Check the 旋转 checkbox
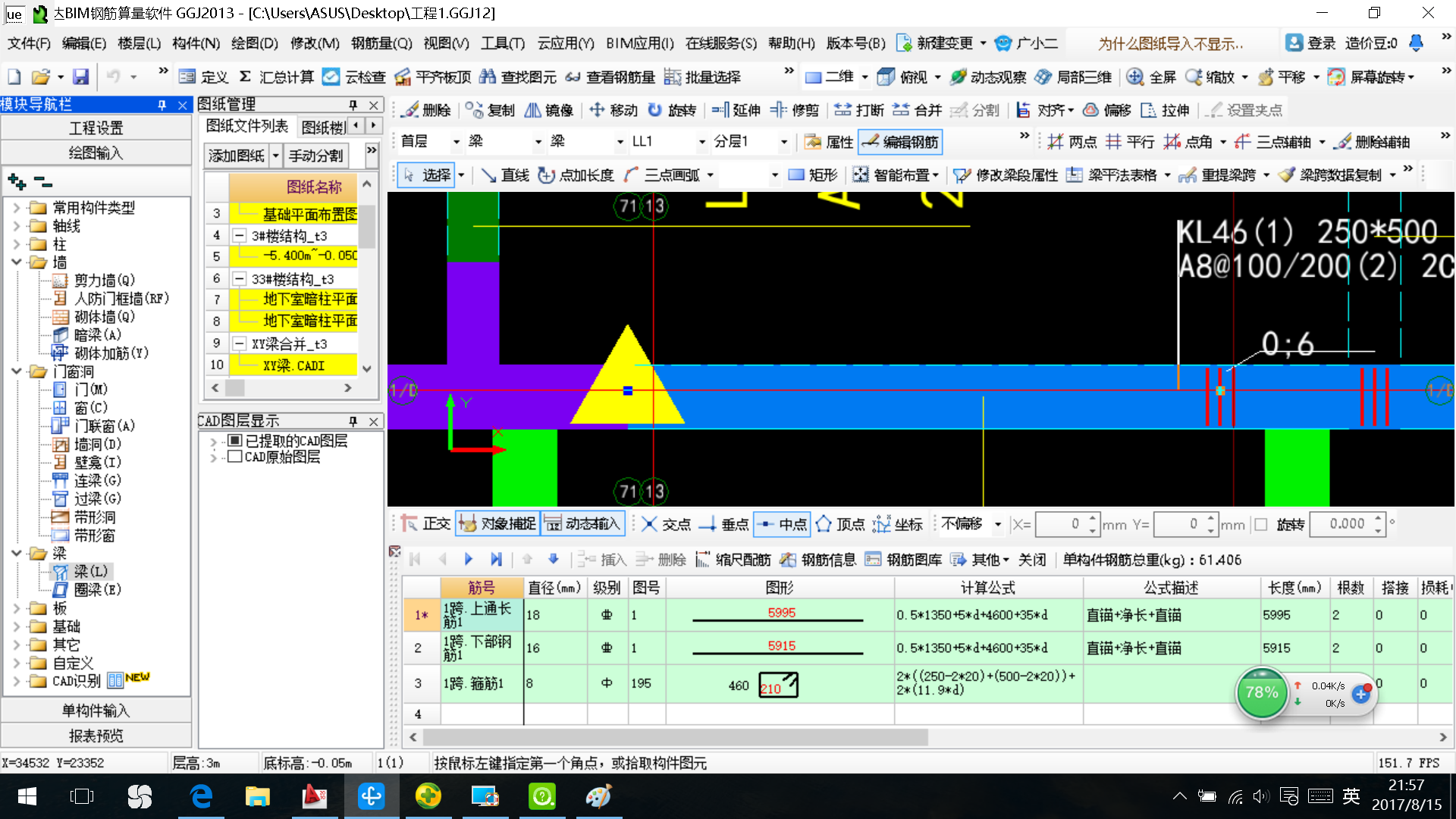The height and width of the screenshot is (819, 1456). pyautogui.click(x=1261, y=524)
